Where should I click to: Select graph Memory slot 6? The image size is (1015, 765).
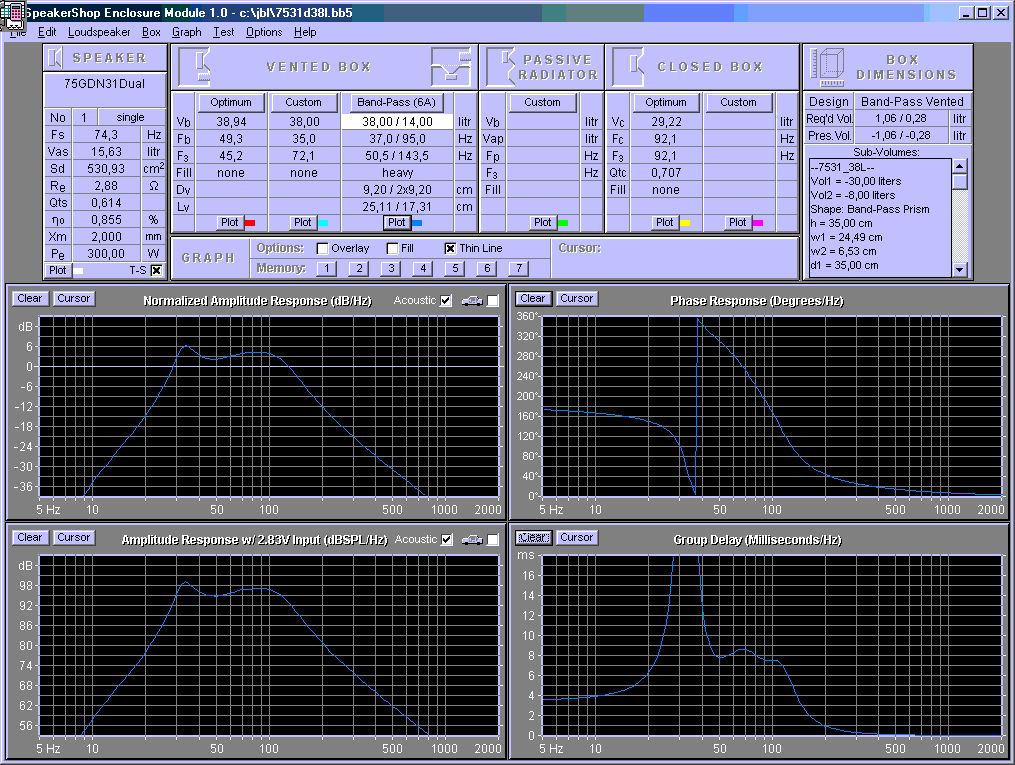click(x=487, y=269)
